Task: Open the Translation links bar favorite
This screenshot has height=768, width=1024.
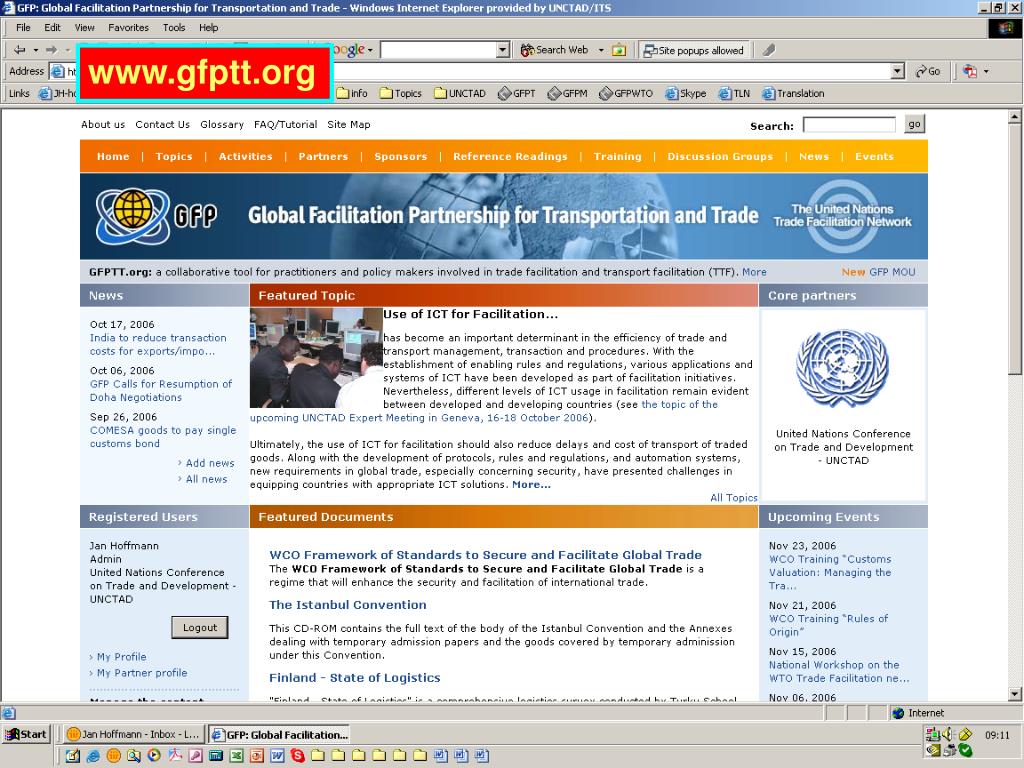Action: (793, 93)
